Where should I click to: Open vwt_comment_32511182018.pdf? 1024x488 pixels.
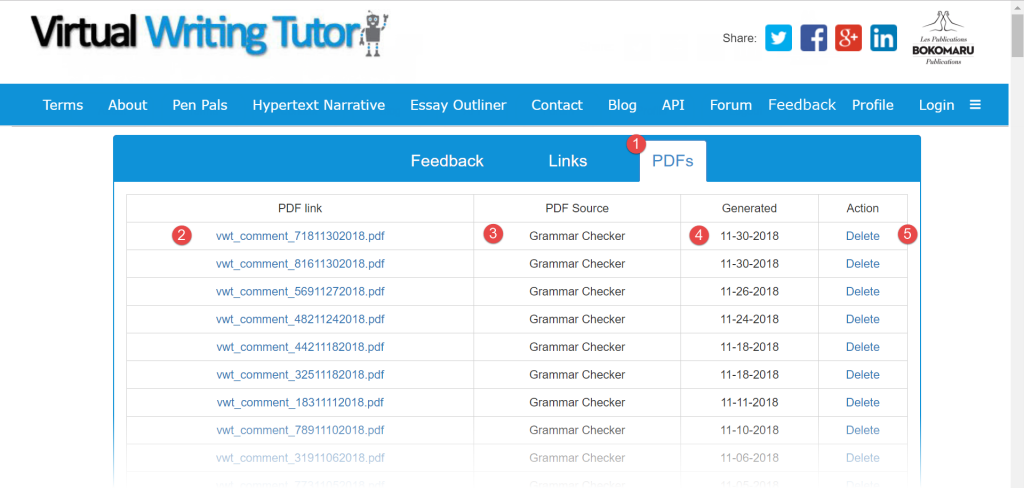[x=300, y=374]
